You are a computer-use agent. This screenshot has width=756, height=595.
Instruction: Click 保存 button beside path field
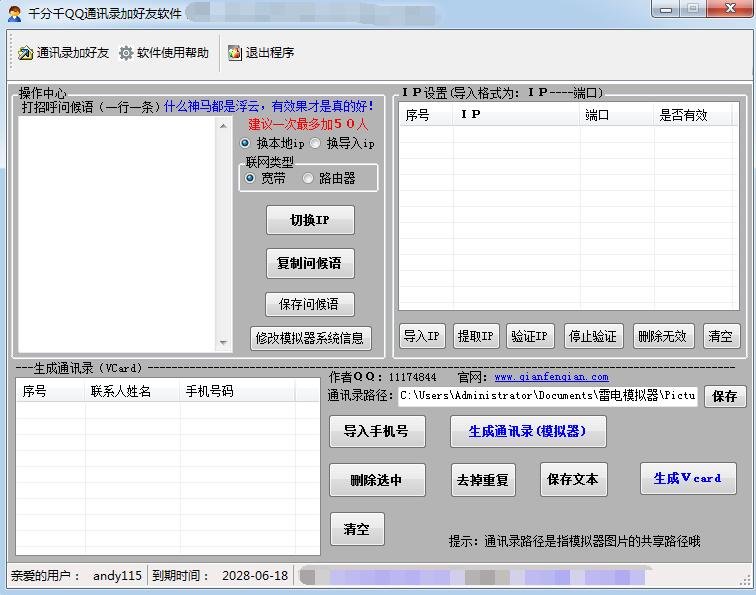coord(724,396)
